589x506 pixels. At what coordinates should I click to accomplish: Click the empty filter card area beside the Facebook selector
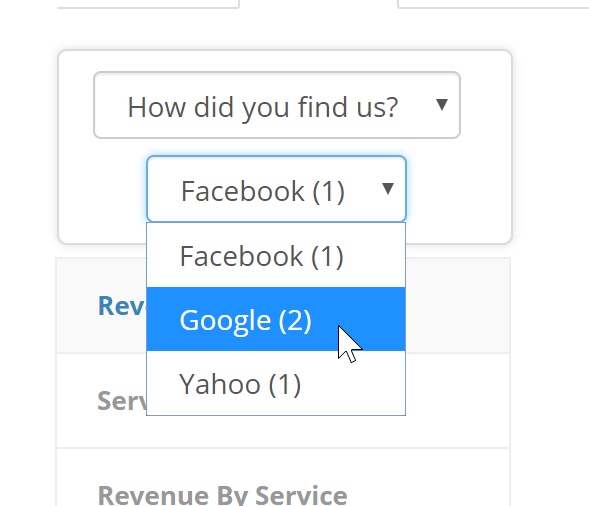(x=458, y=190)
